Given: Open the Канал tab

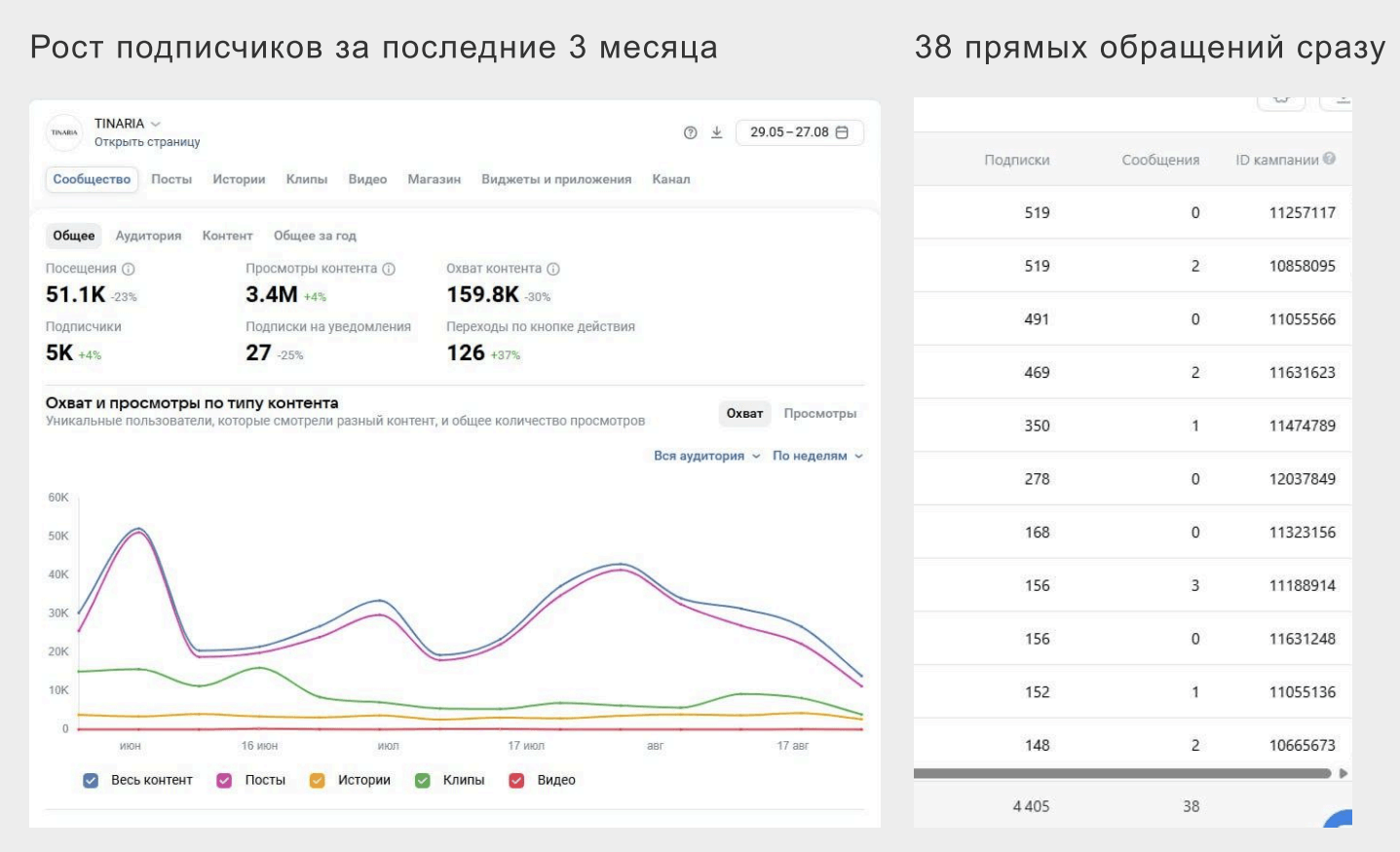Looking at the screenshot, I should click(671, 179).
